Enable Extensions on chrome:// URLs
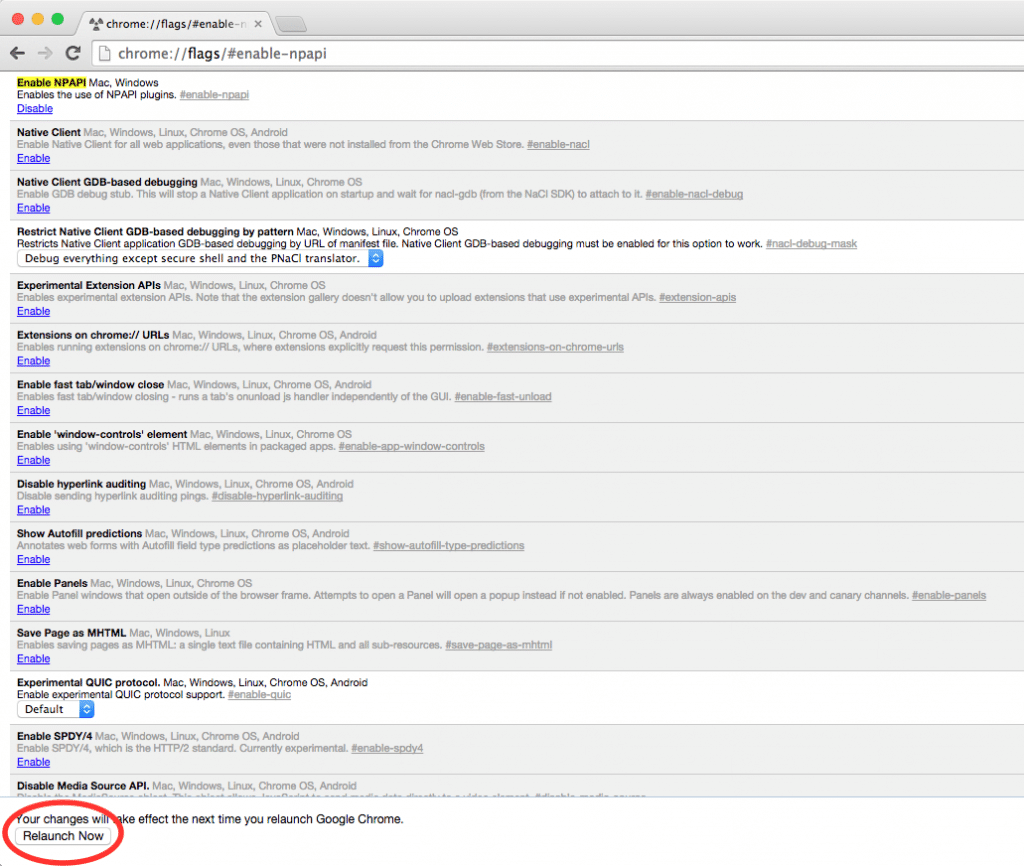Viewport: 1024px width, 866px height. pyautogui.click(x=33, y=361)
